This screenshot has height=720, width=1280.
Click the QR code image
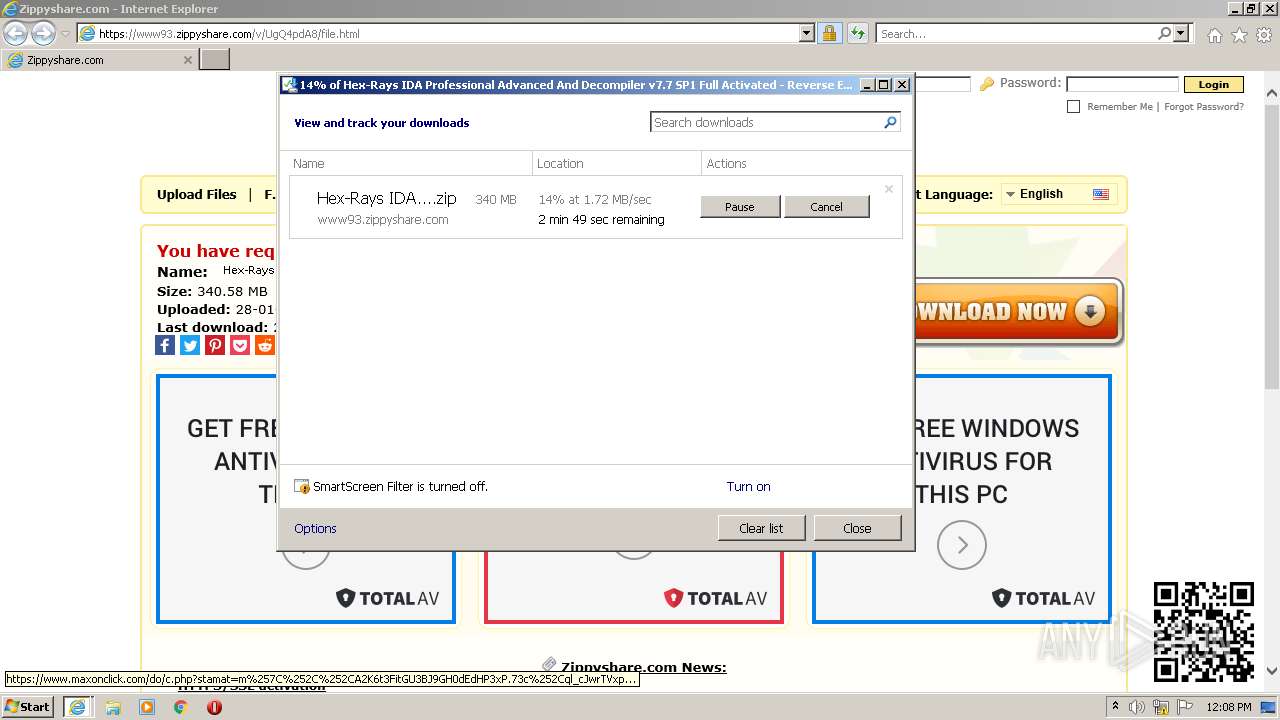click(1203, 631)
